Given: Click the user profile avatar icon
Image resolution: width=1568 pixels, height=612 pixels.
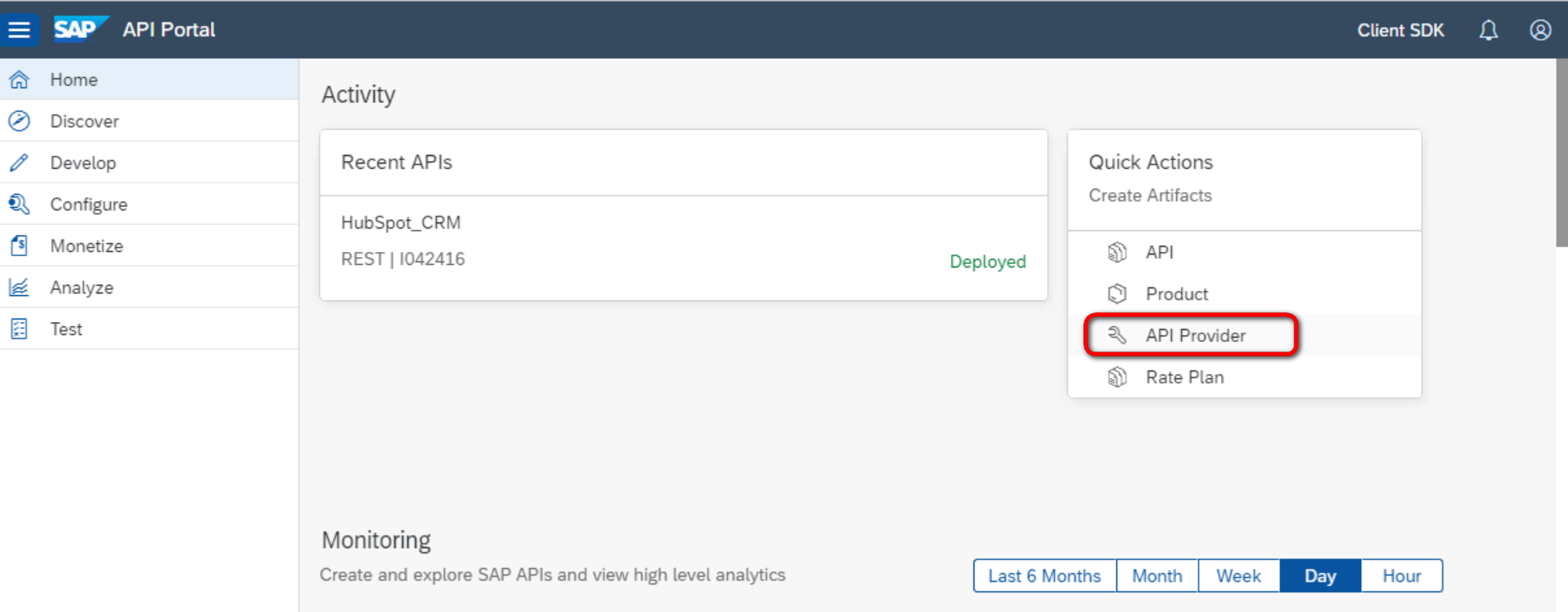Looking at the screenshot, I should tap(1541, 29).
